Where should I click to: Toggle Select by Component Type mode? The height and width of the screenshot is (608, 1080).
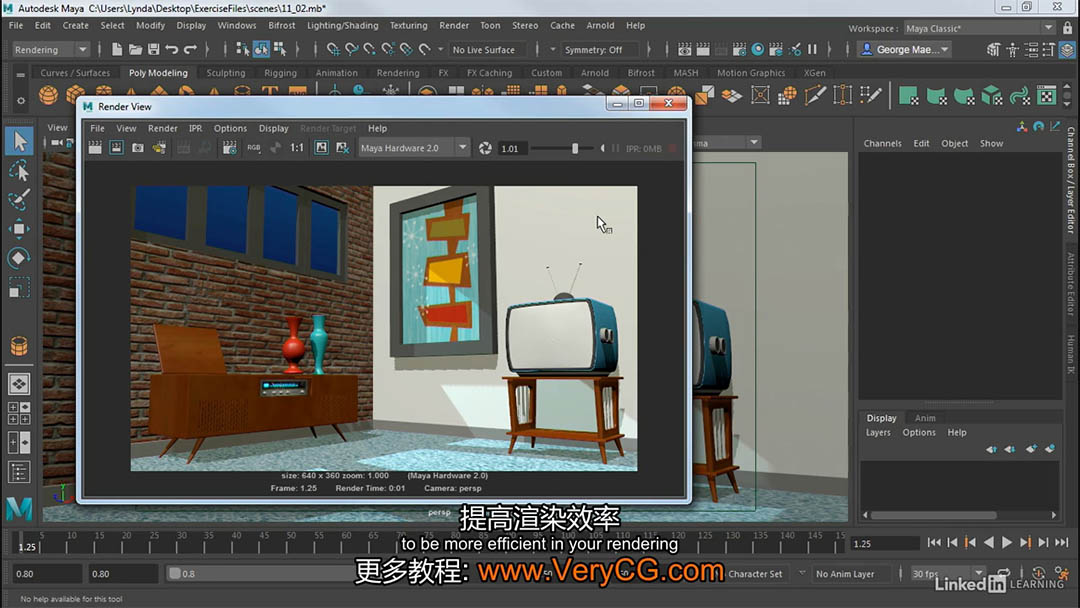pyautogui.click(x=280, y=50)
